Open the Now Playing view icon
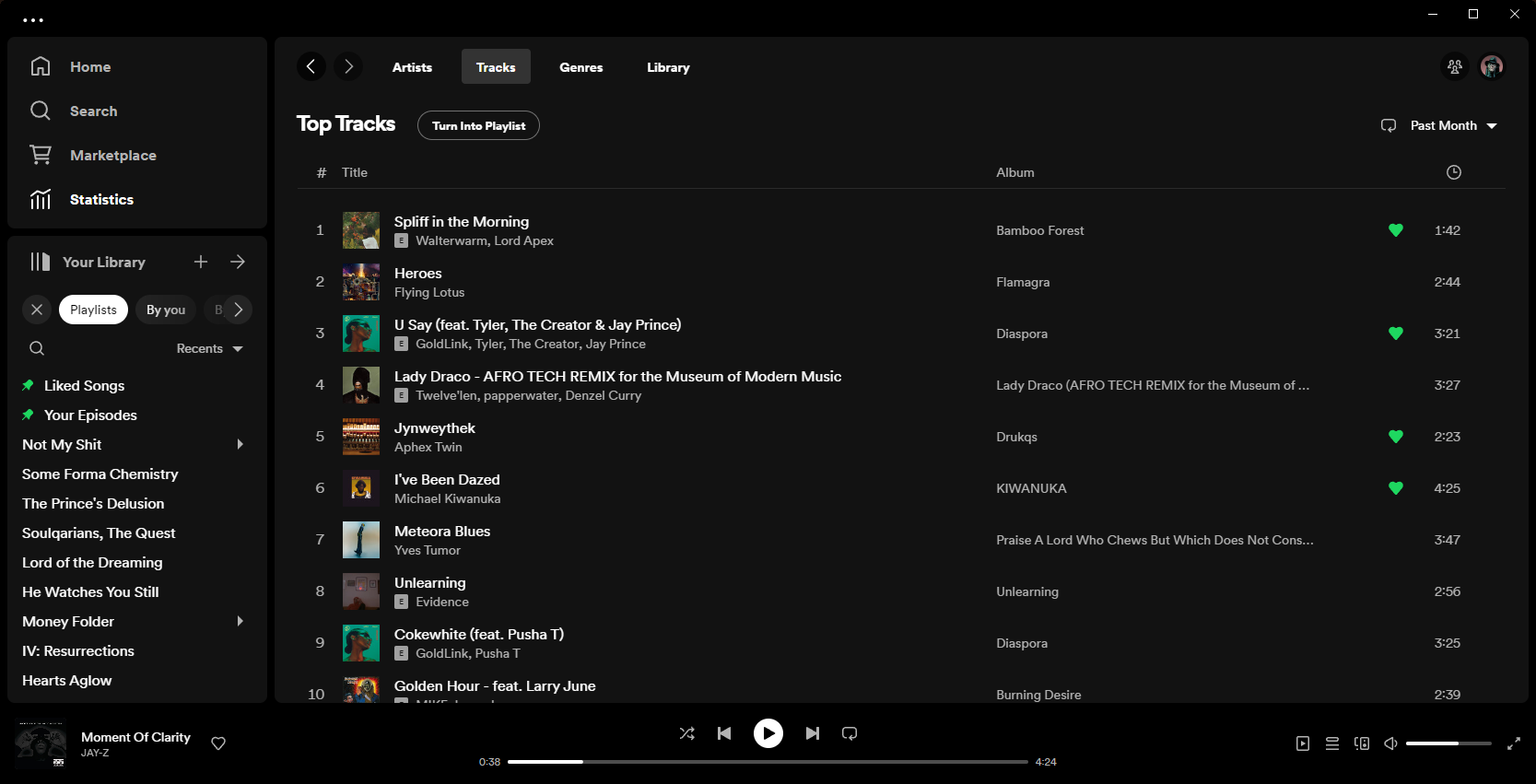 click(1303, 743)
